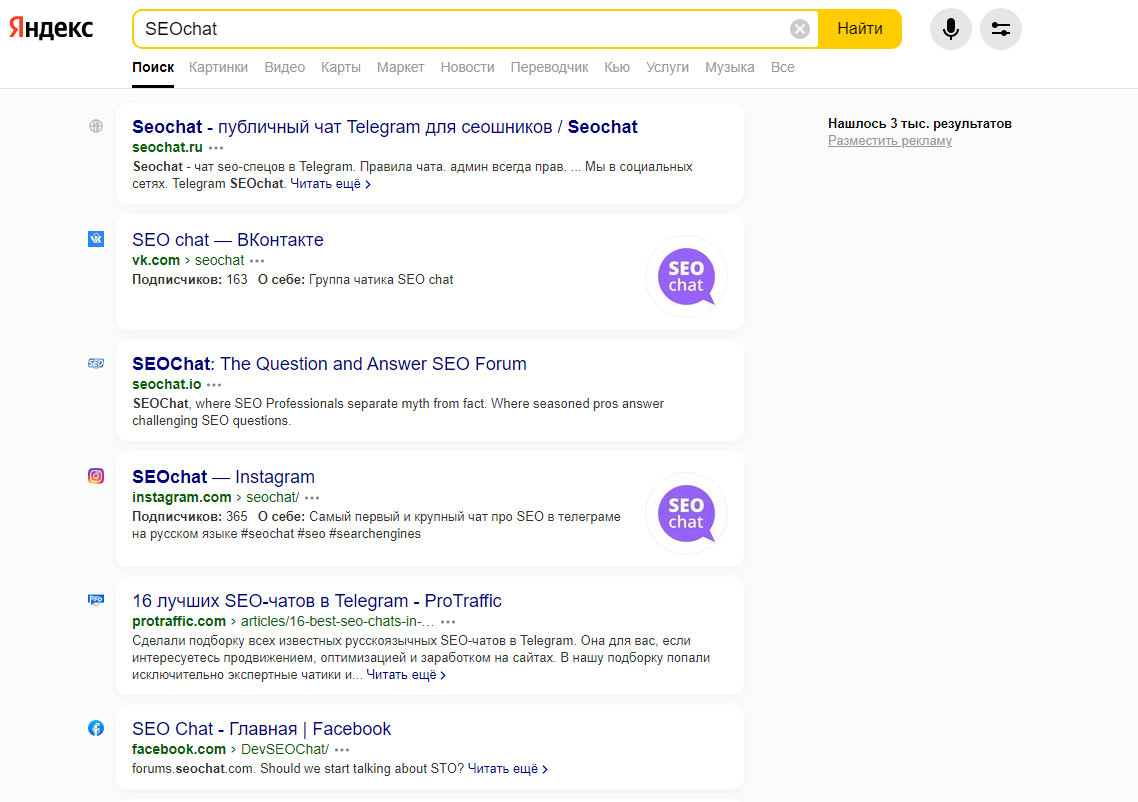The width and height of the screenshot is (1138, 802).
Task: Open the Разместить рекламу link
Action: [890, 141]
